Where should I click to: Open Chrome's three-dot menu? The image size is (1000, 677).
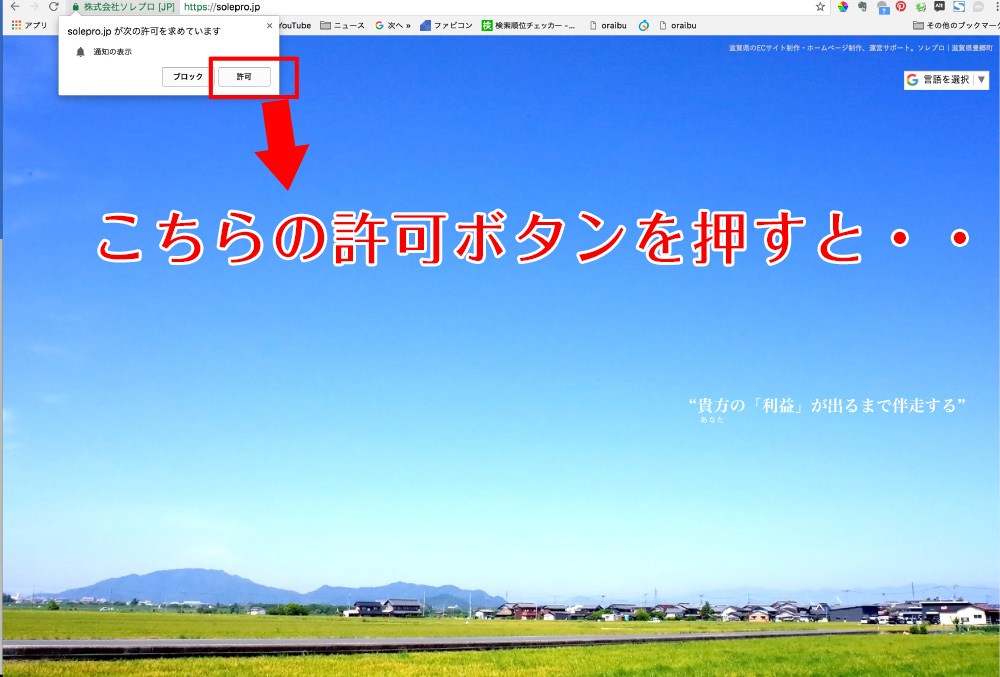coord(995,6)
